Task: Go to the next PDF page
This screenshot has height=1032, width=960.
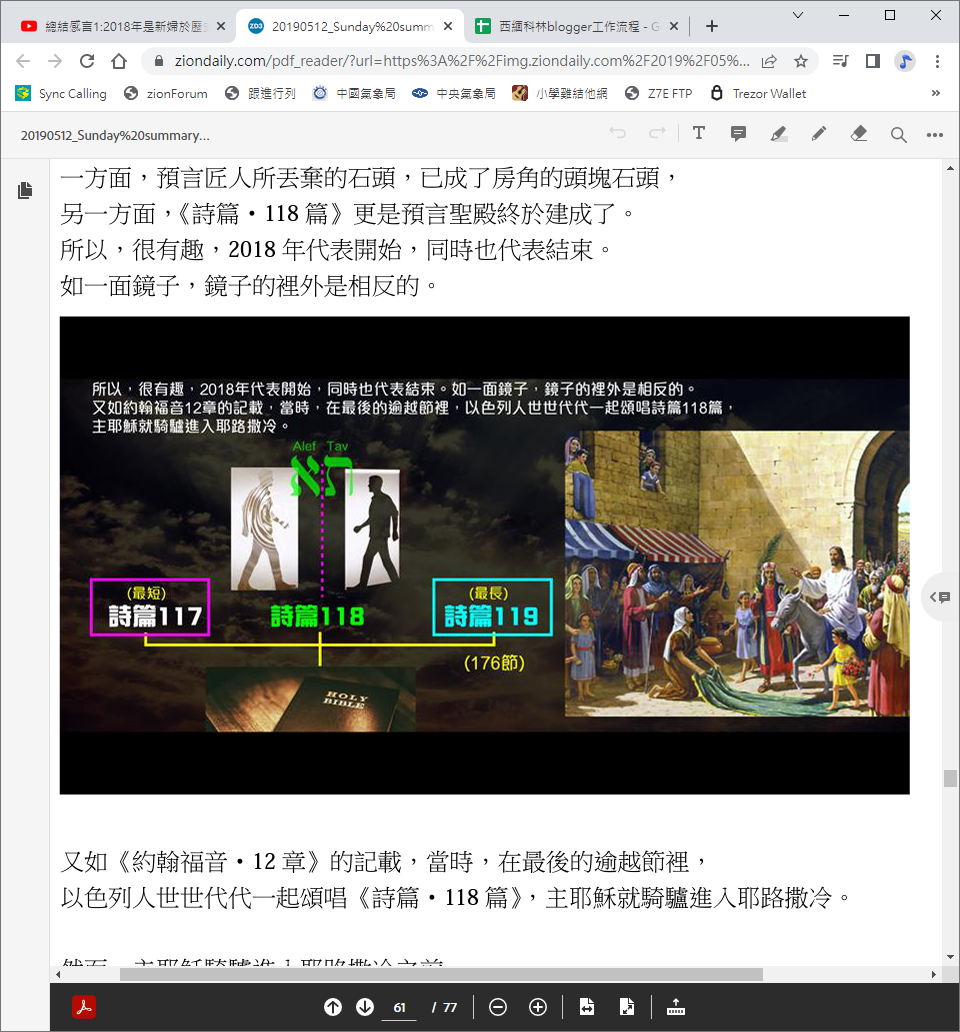Action: tap(365, 1007)
